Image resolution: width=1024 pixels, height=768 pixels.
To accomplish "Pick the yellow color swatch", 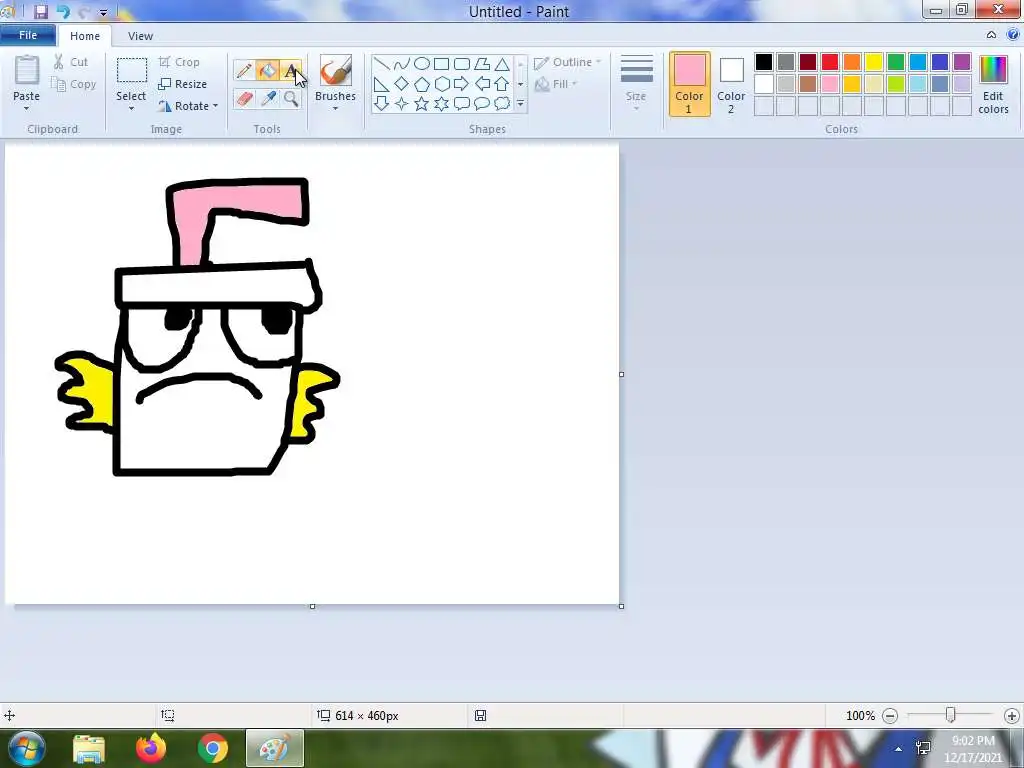I will 874,62.
